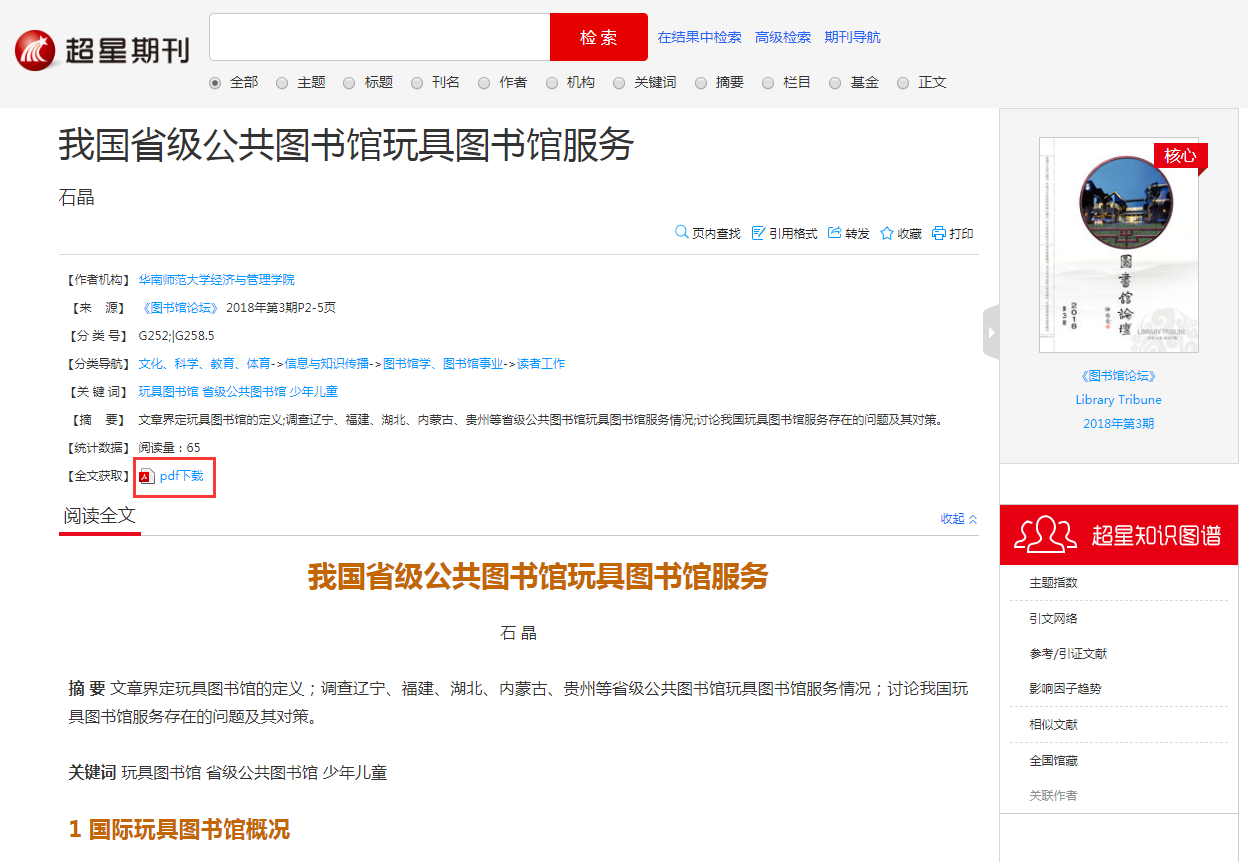The image size is (1248, 862).
Task: Switch search scope to 关键词
Action: click(x=619, y=82)
